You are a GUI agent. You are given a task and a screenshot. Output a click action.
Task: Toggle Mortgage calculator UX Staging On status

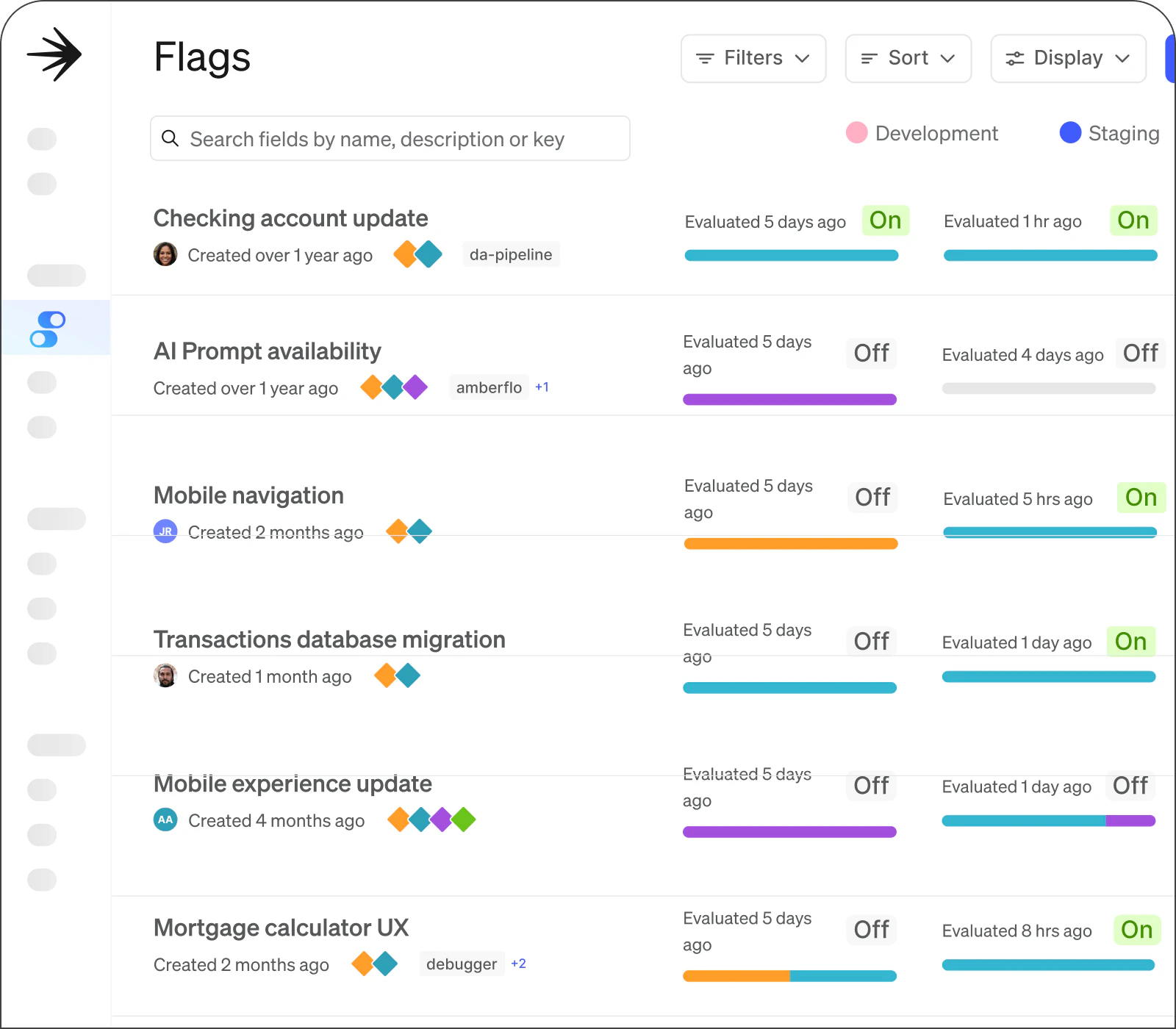(1136, 930)
